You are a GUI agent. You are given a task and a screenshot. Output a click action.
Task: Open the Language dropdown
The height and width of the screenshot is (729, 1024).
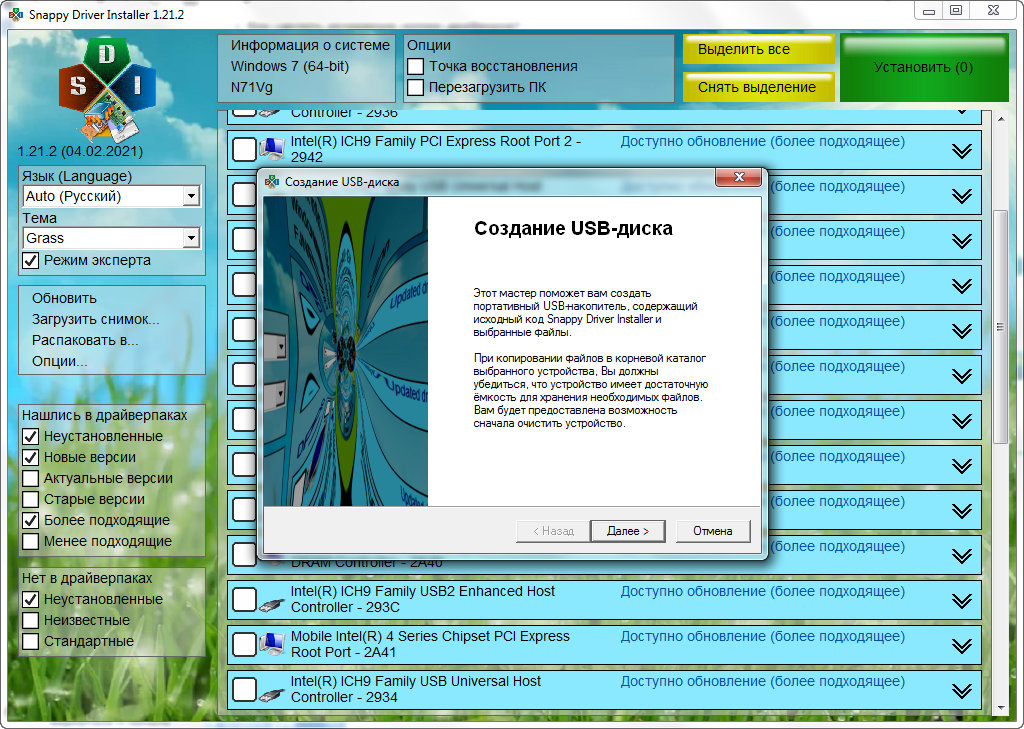point(191,197)
